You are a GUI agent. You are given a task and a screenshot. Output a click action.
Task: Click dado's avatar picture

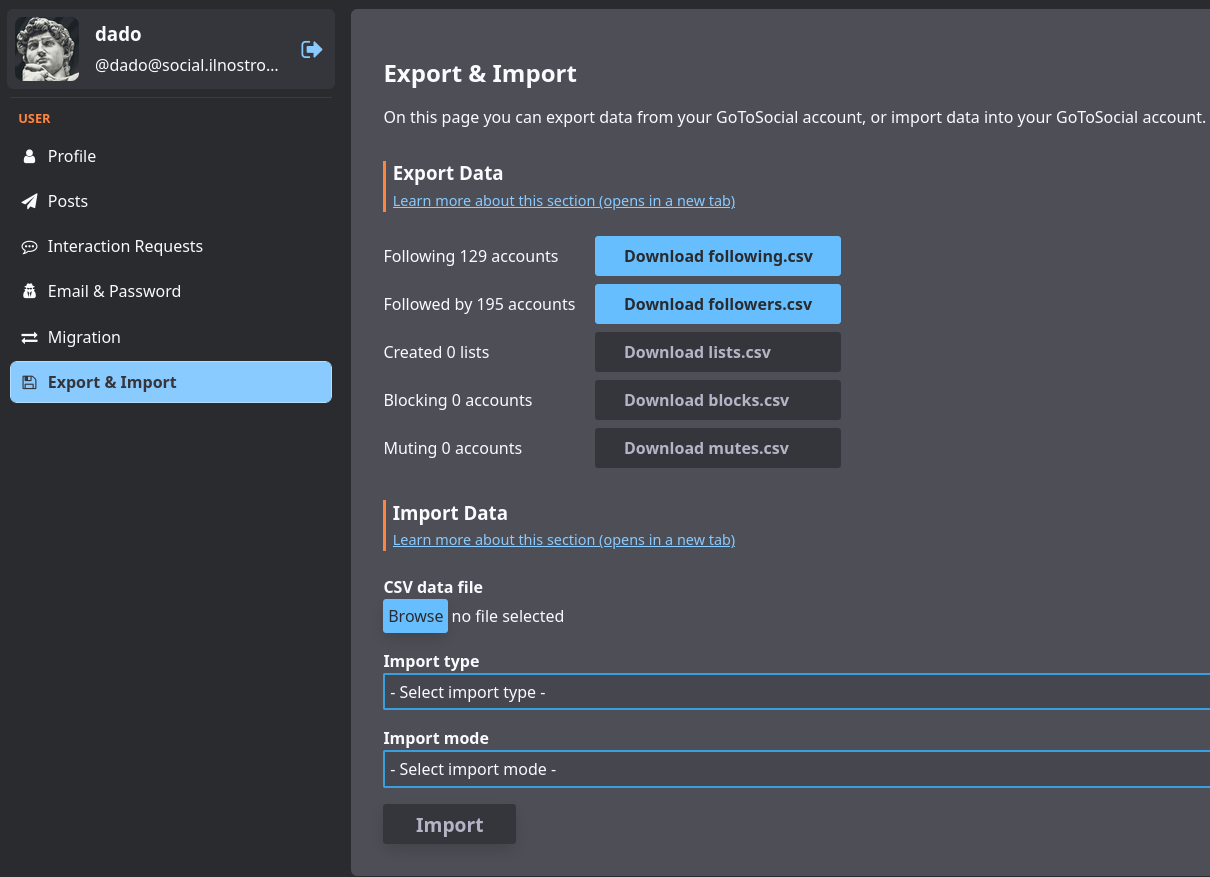pos(47,49)
